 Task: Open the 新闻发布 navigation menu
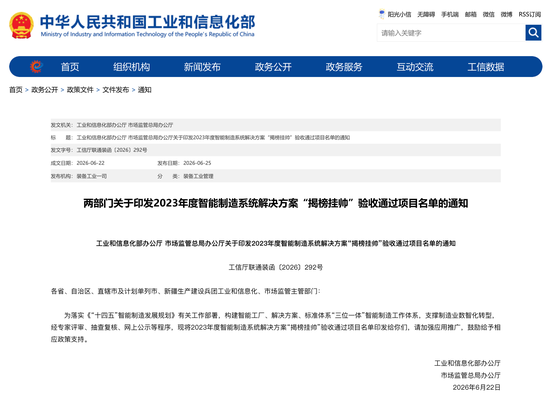tap(202, 67)
